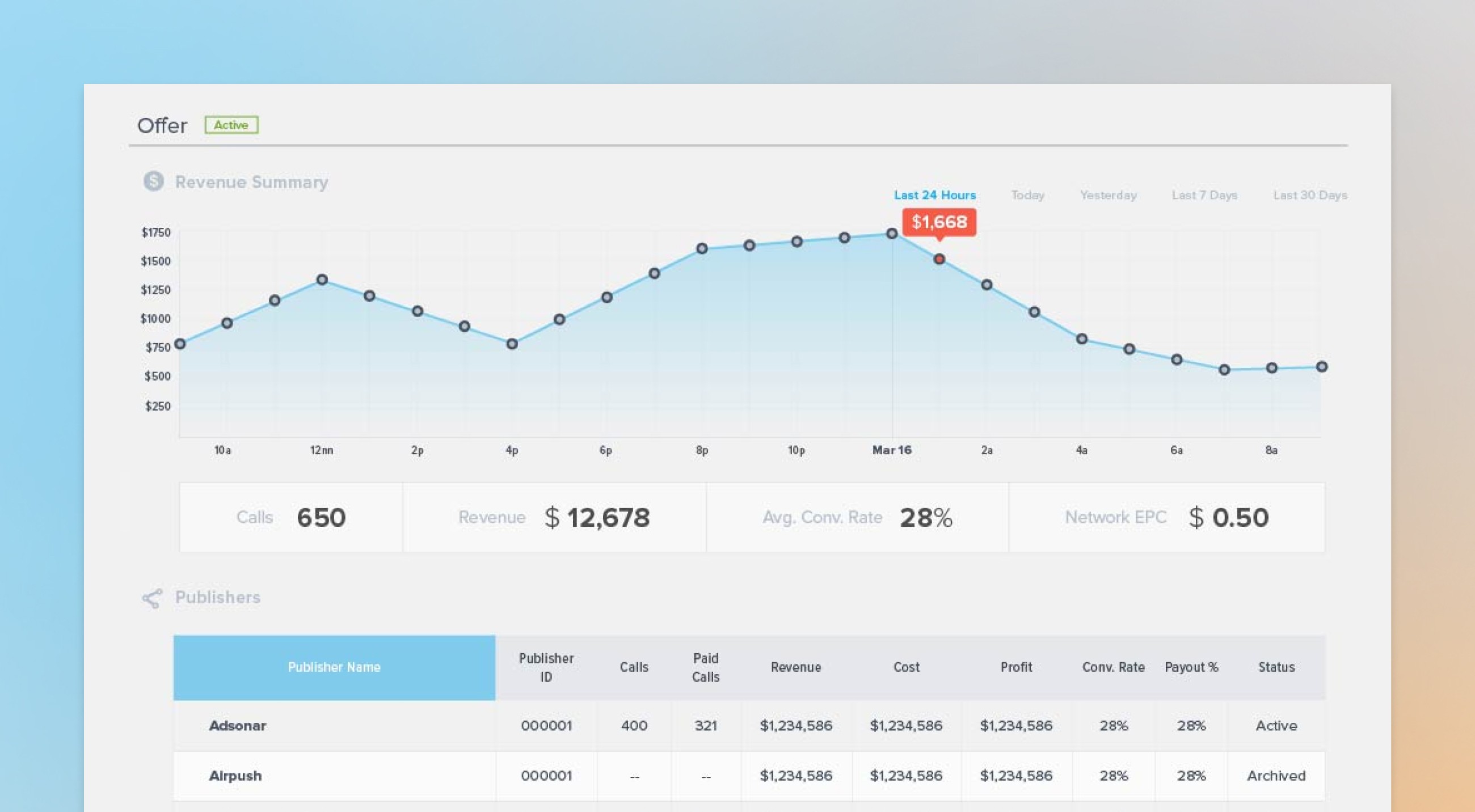Click Adsonar's Publisher ID 000001

(x=546, y=726)
